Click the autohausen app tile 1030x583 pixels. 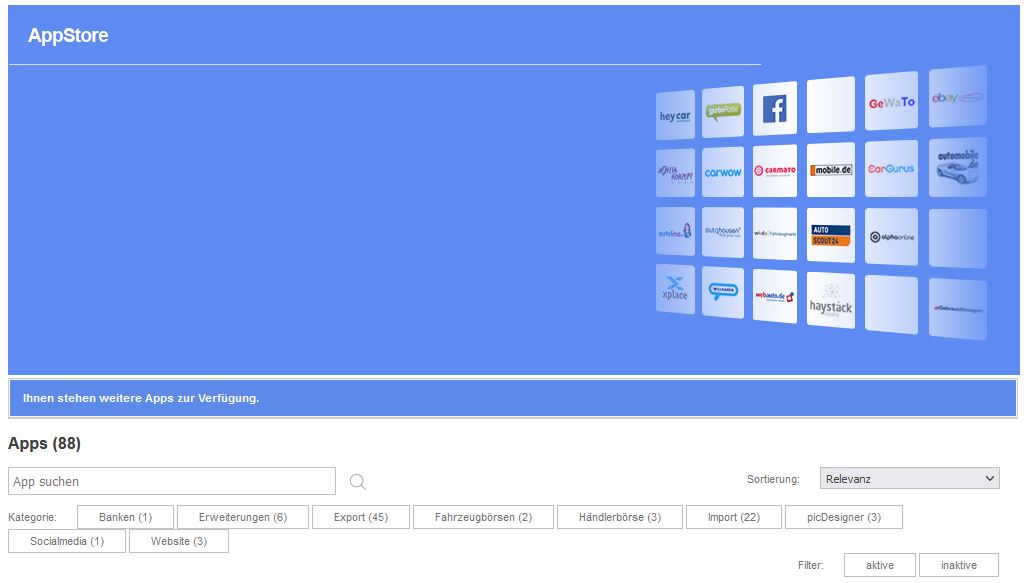[723, 233]
